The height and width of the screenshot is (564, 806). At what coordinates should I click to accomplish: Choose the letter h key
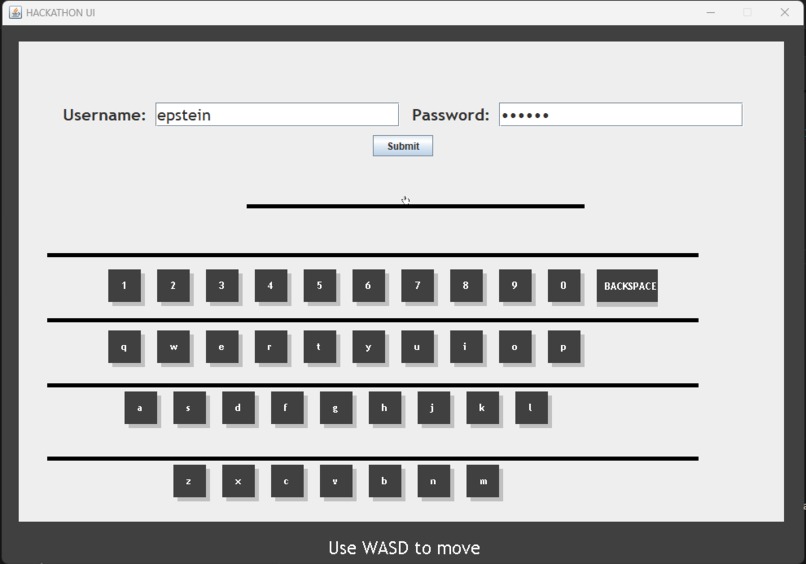tap(385, 408)
